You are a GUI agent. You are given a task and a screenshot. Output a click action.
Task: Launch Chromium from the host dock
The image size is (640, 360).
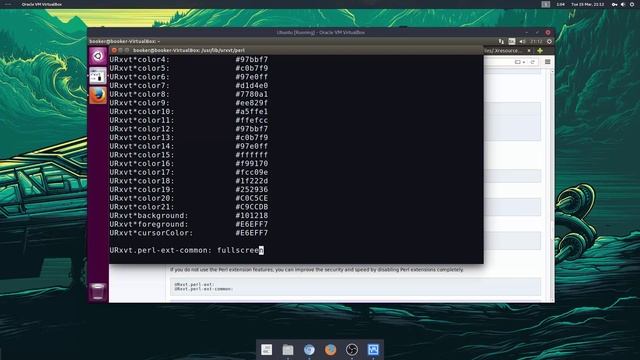(309, 349)
